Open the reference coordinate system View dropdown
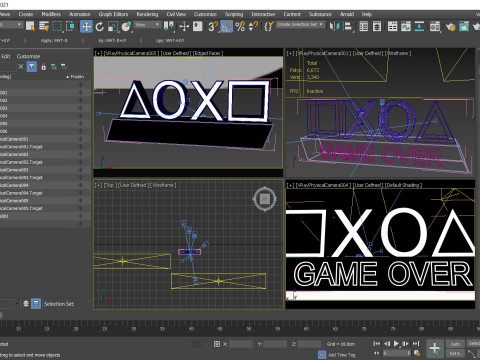 (147, 25)
